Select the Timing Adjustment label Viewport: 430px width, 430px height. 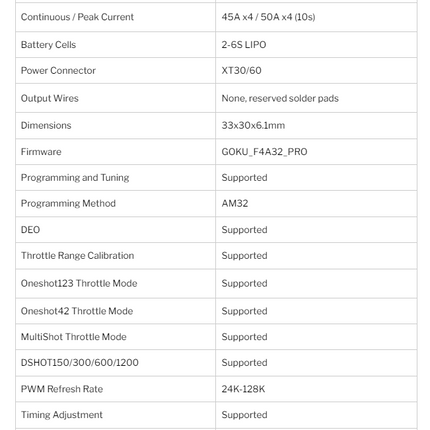point(62,415)
